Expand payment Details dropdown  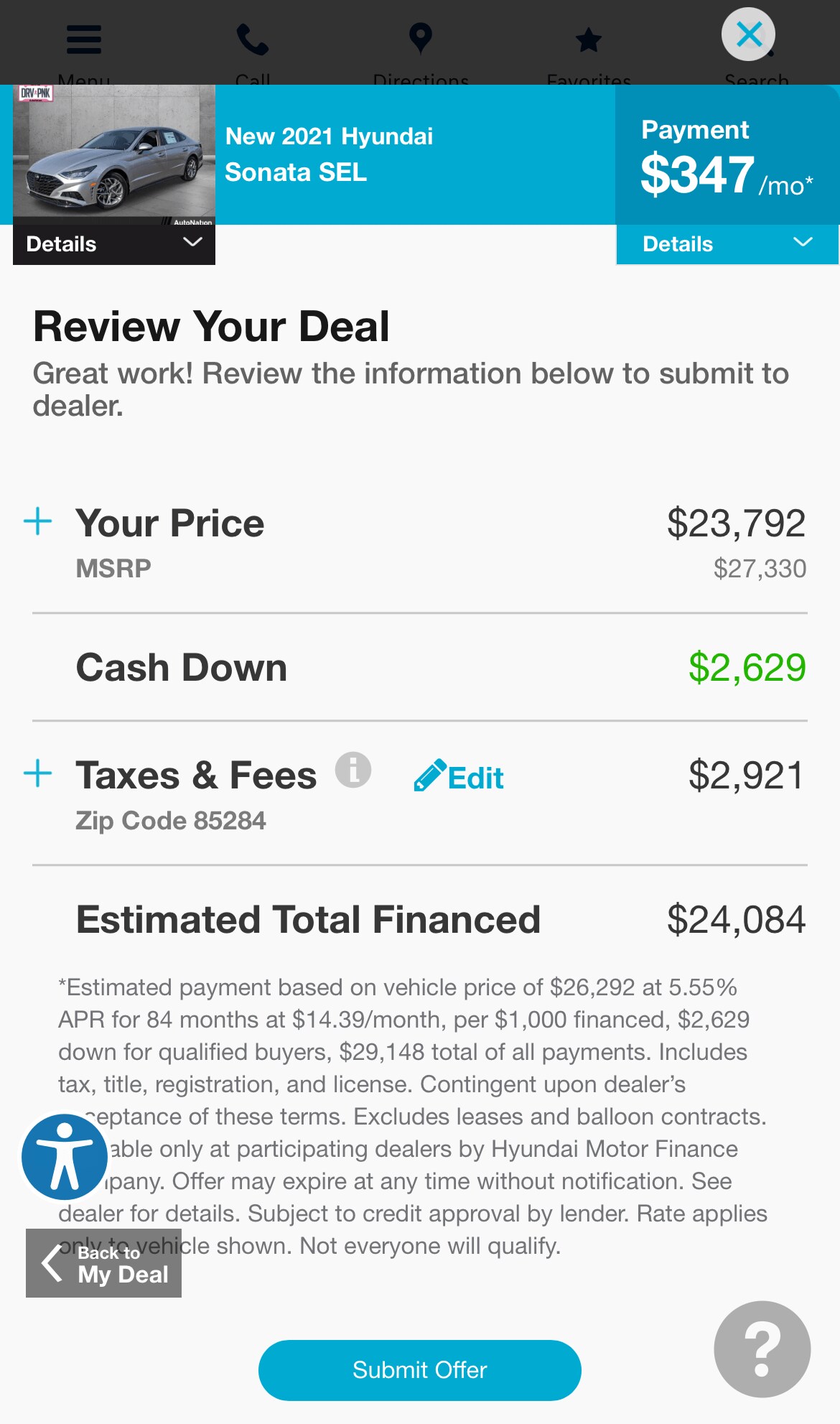point(727,244)
